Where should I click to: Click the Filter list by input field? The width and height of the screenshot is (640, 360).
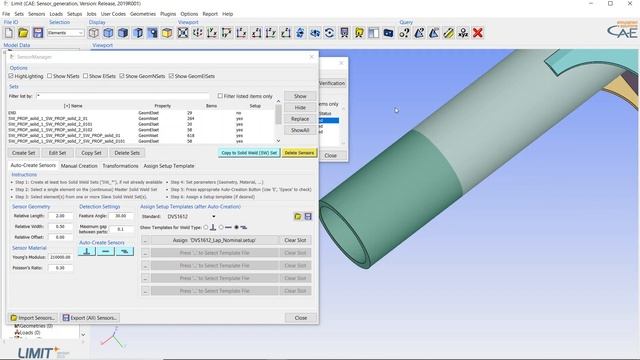(x=122, y=96)
